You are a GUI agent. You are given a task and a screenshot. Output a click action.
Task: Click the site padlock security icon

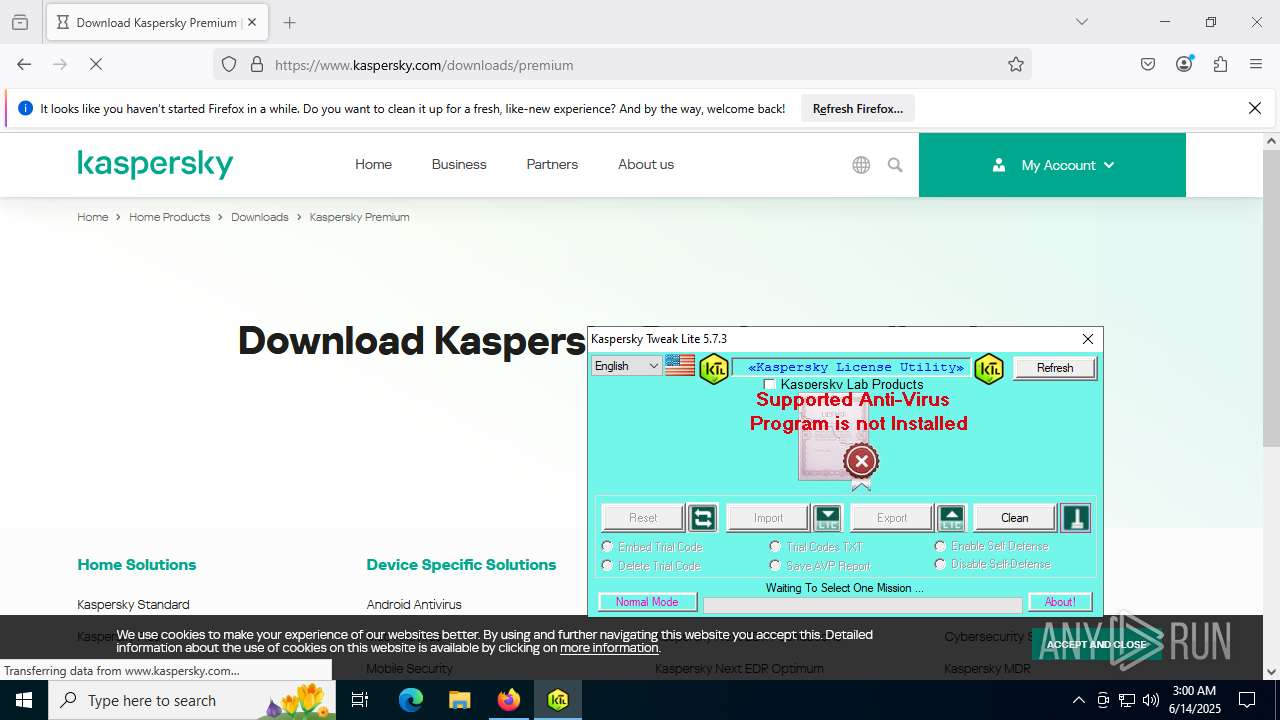coord(257,64)
